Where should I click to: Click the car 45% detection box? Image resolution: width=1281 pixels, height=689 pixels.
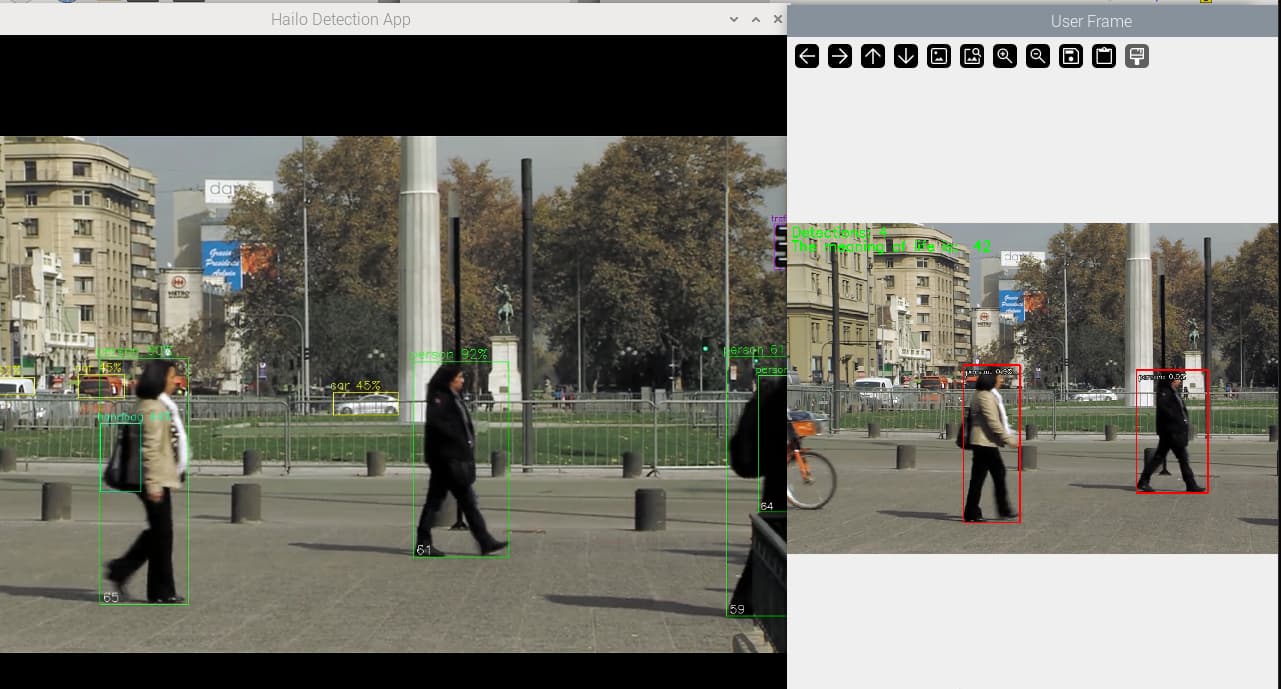pyautogui.click(x=365, y=403)
